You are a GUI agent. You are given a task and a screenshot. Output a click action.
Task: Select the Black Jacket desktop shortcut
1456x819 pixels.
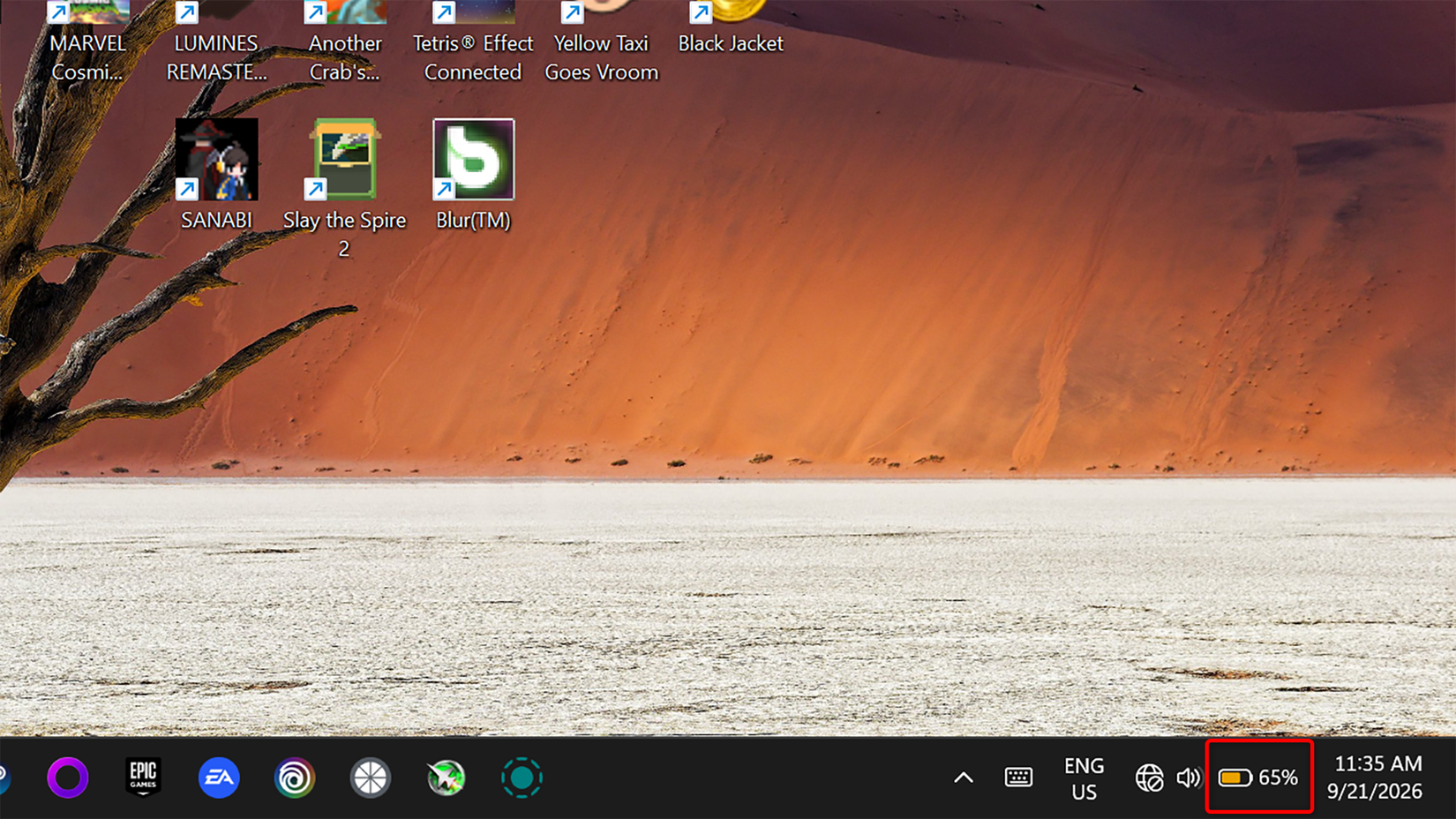[x=730, y=28]
